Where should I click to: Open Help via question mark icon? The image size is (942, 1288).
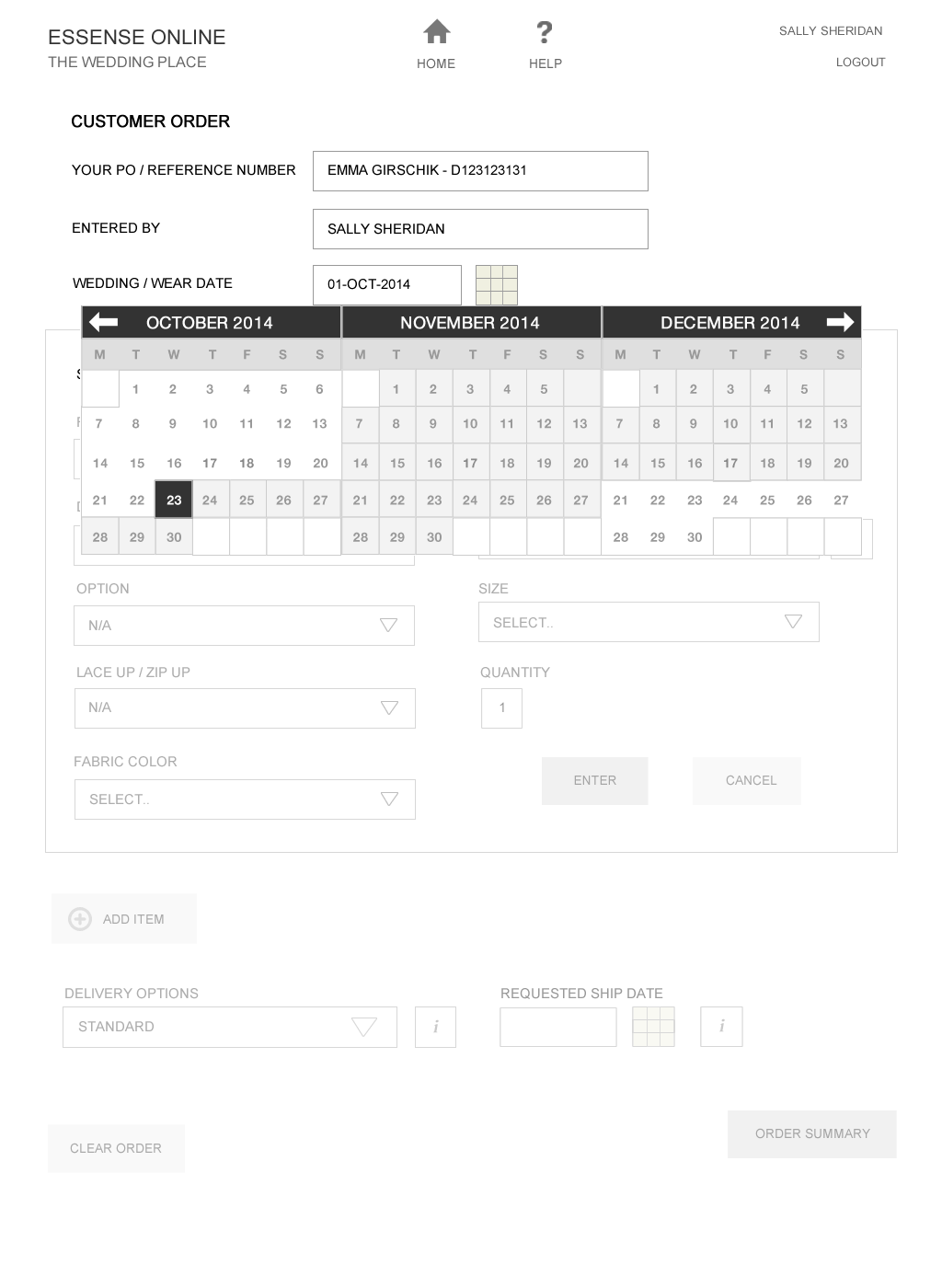[545, 33]
